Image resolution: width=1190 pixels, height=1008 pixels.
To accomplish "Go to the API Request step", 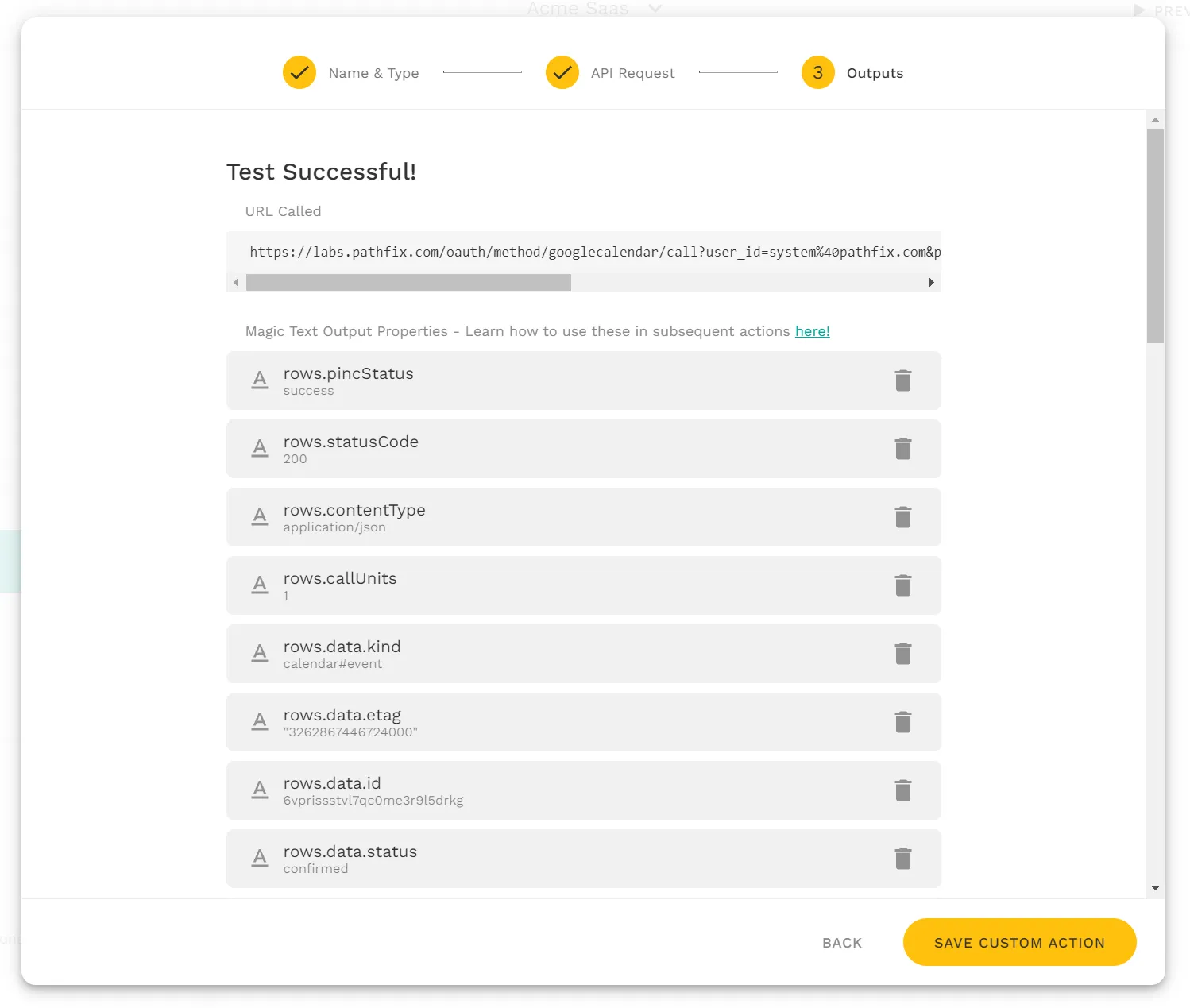I will click(610, 73).
